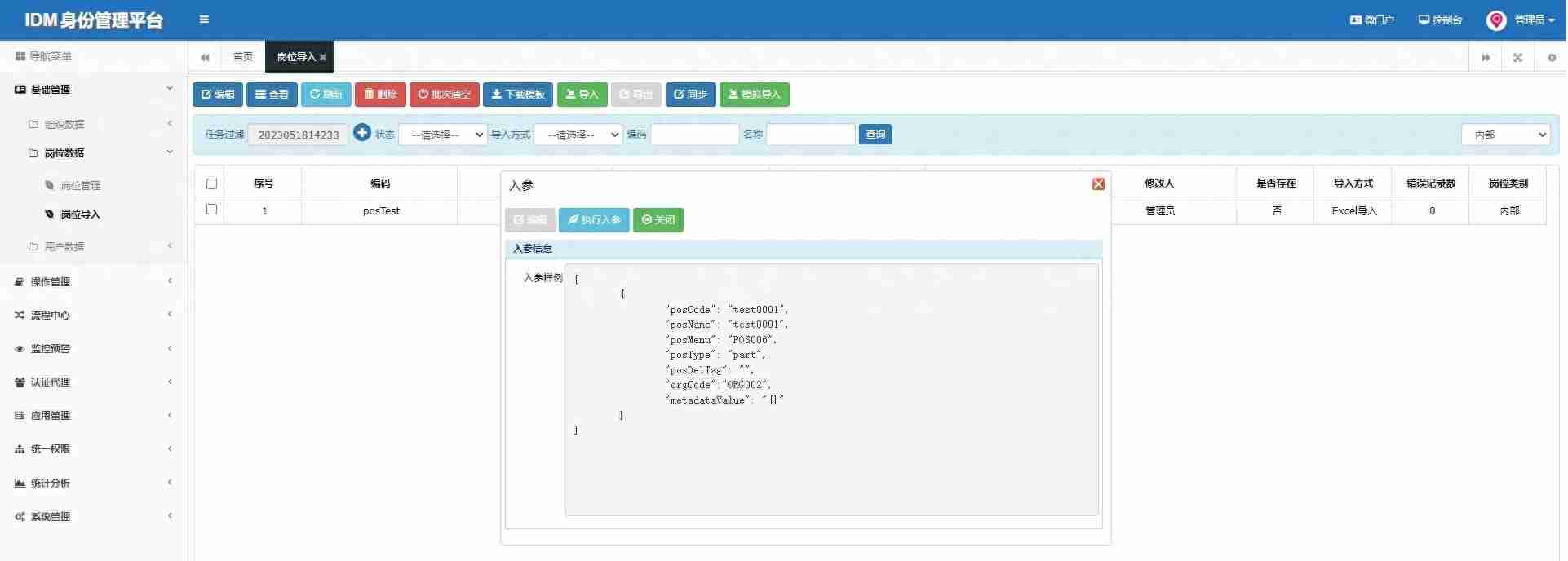The height and width of the screenshot is (561, 1568).
Task: Click the 下载模板 download template button
Action: 517,95
